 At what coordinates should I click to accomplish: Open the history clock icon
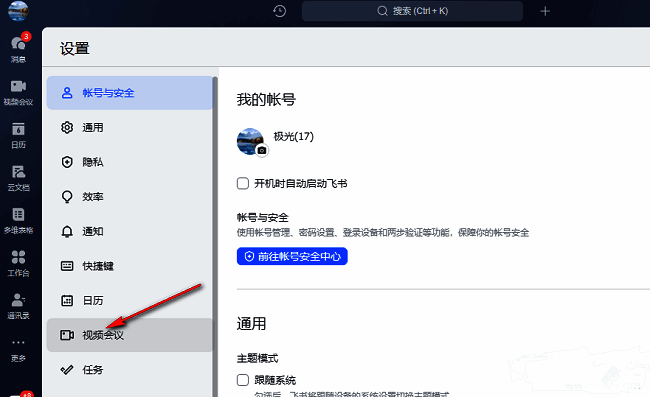pyautogui.click(x=280, y=11)
